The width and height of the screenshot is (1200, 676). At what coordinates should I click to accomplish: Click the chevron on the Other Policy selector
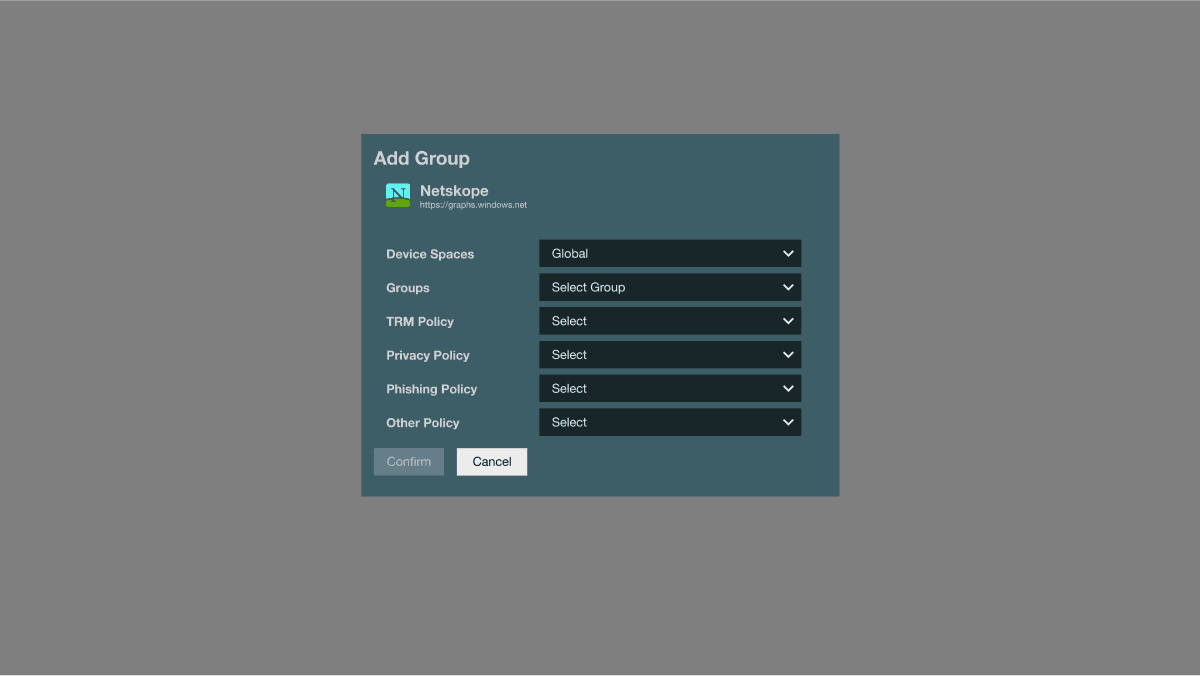787,421
